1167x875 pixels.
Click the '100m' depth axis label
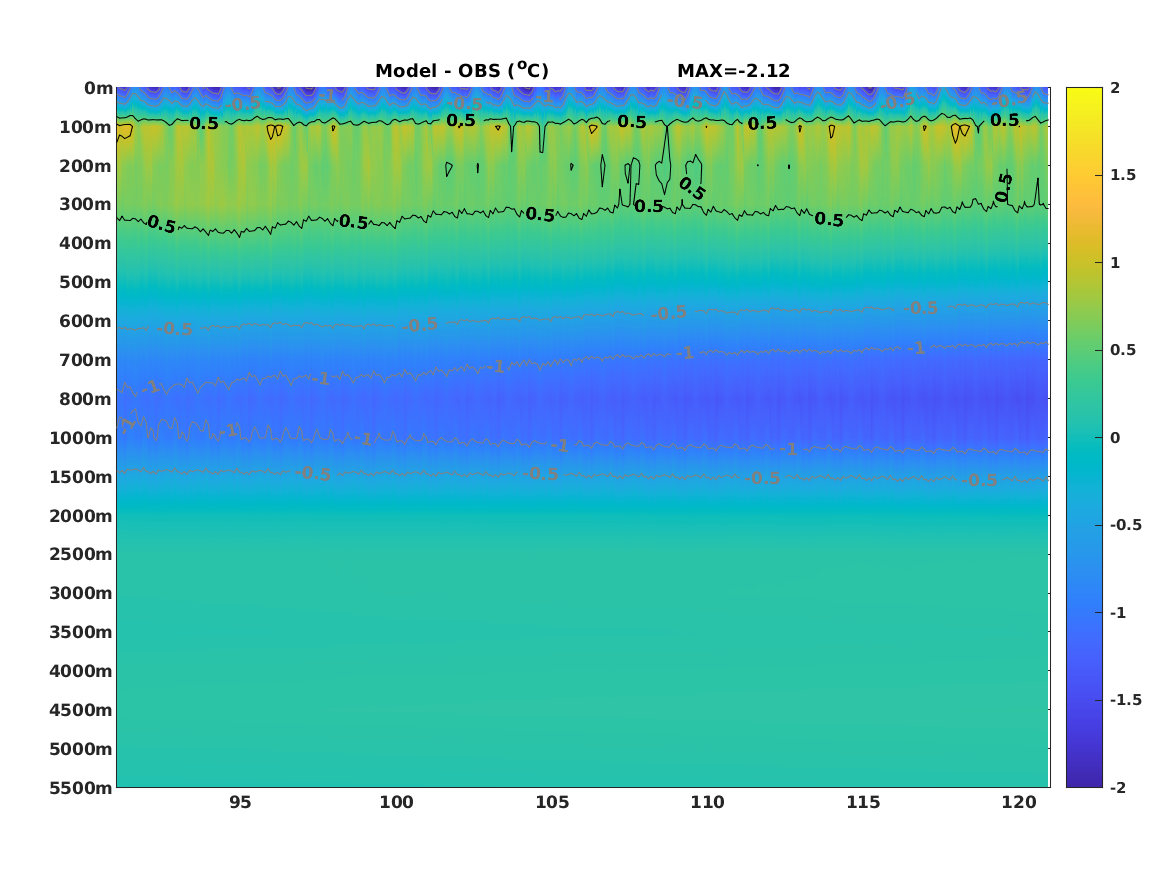[86, 127]
